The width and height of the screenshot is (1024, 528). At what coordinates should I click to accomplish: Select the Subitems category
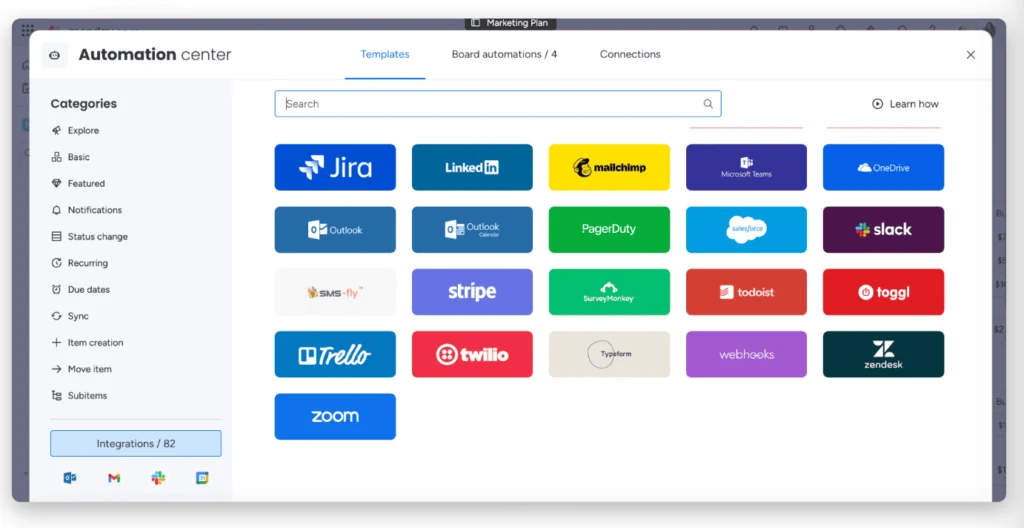pos(79,395)
